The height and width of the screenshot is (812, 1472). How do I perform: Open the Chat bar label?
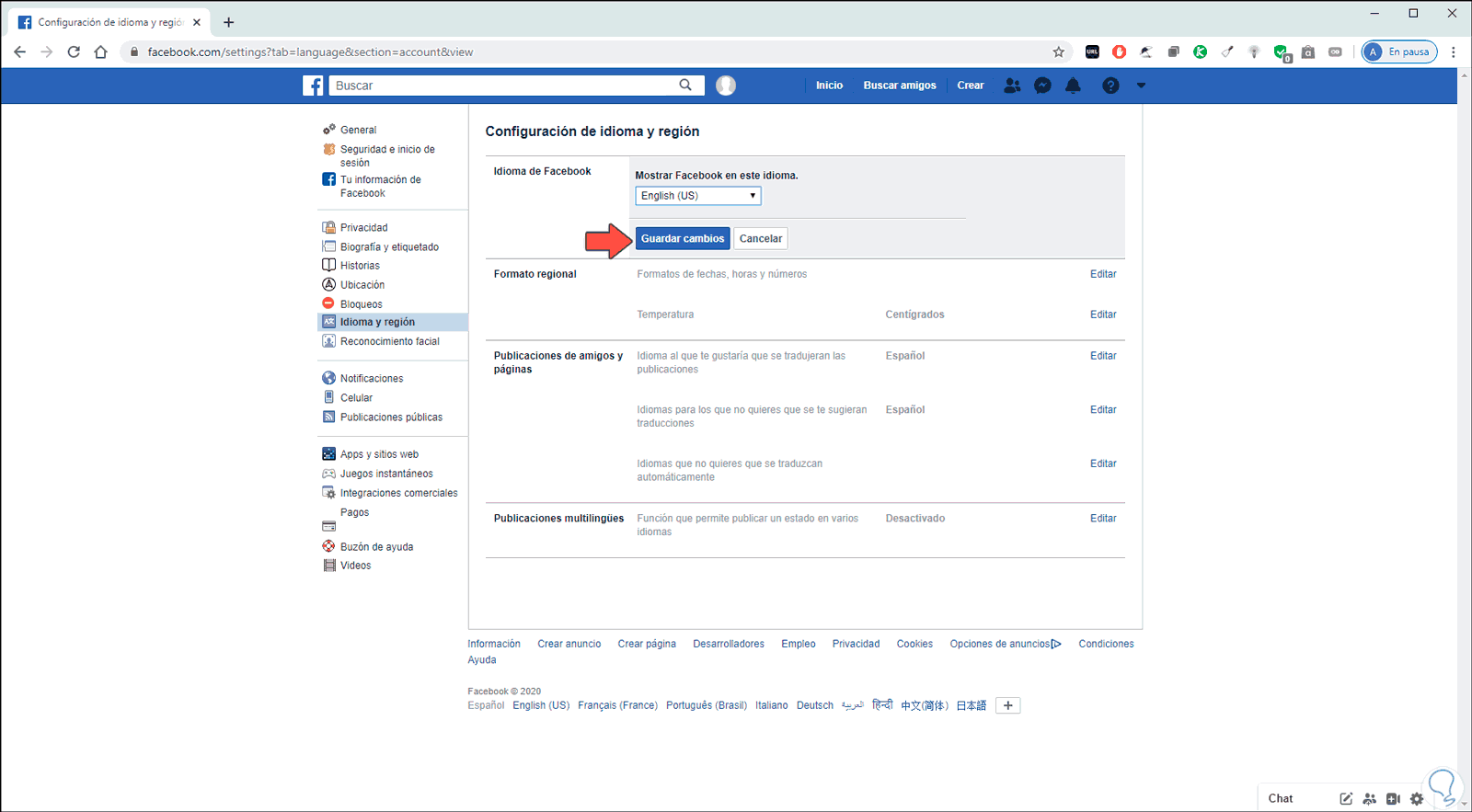(x=1281, y=798)
